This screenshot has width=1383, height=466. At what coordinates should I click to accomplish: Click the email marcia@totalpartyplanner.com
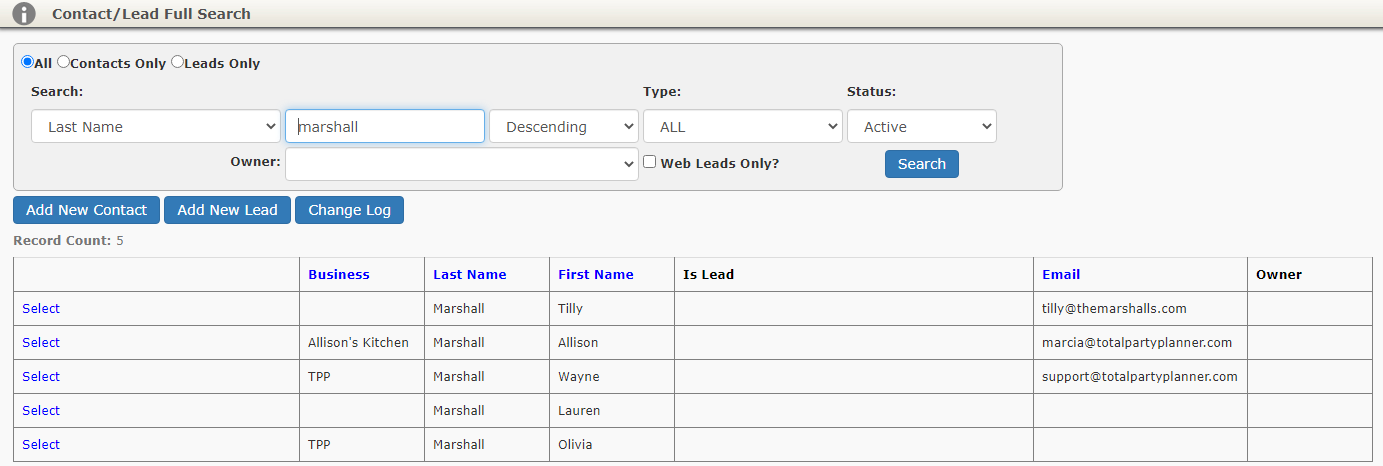click(1137, 342)
